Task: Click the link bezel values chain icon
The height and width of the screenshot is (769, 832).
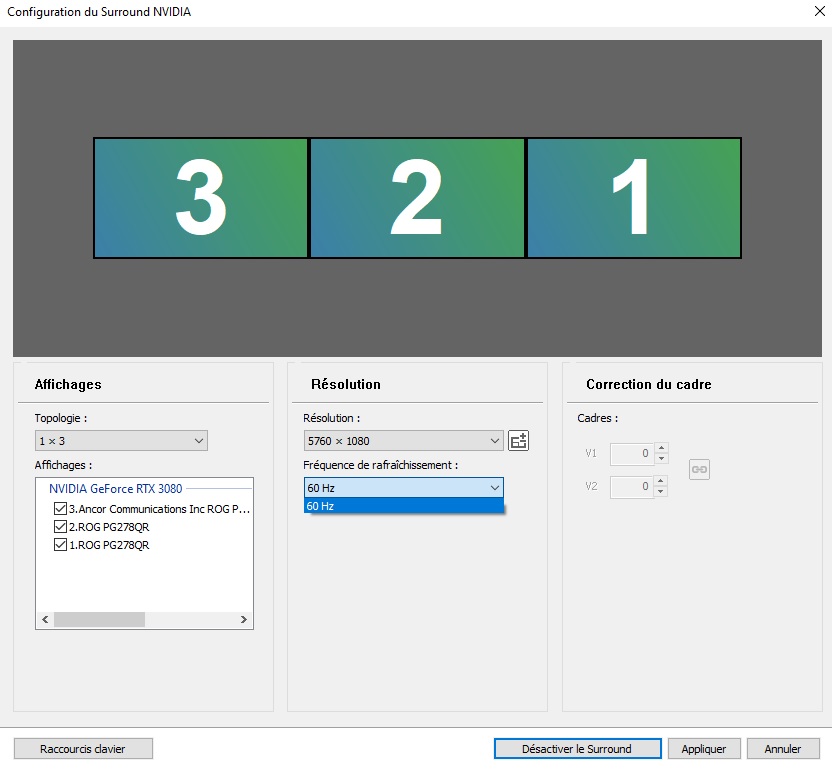Action: pos(699,469)
